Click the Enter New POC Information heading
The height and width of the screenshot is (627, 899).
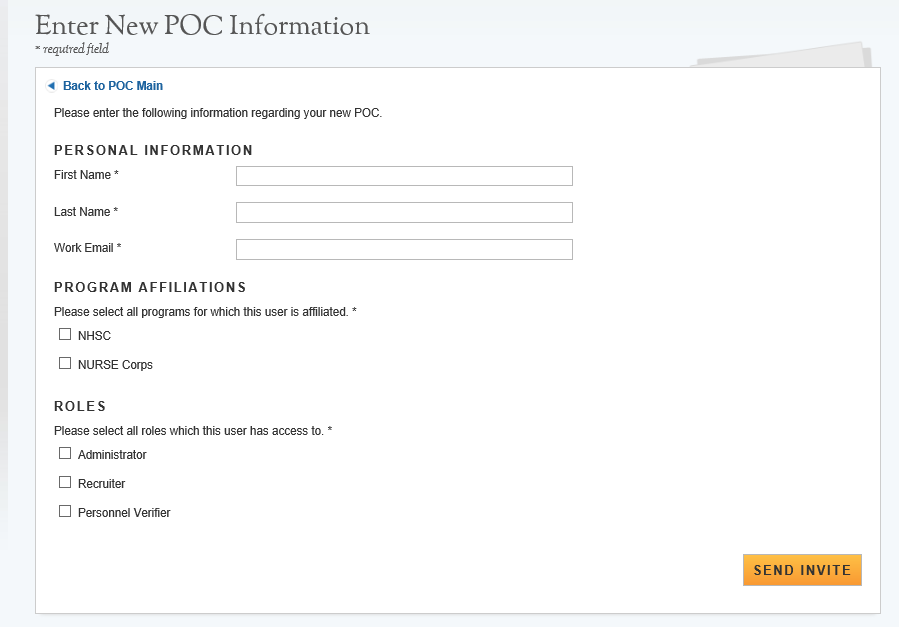coord(202,25)
